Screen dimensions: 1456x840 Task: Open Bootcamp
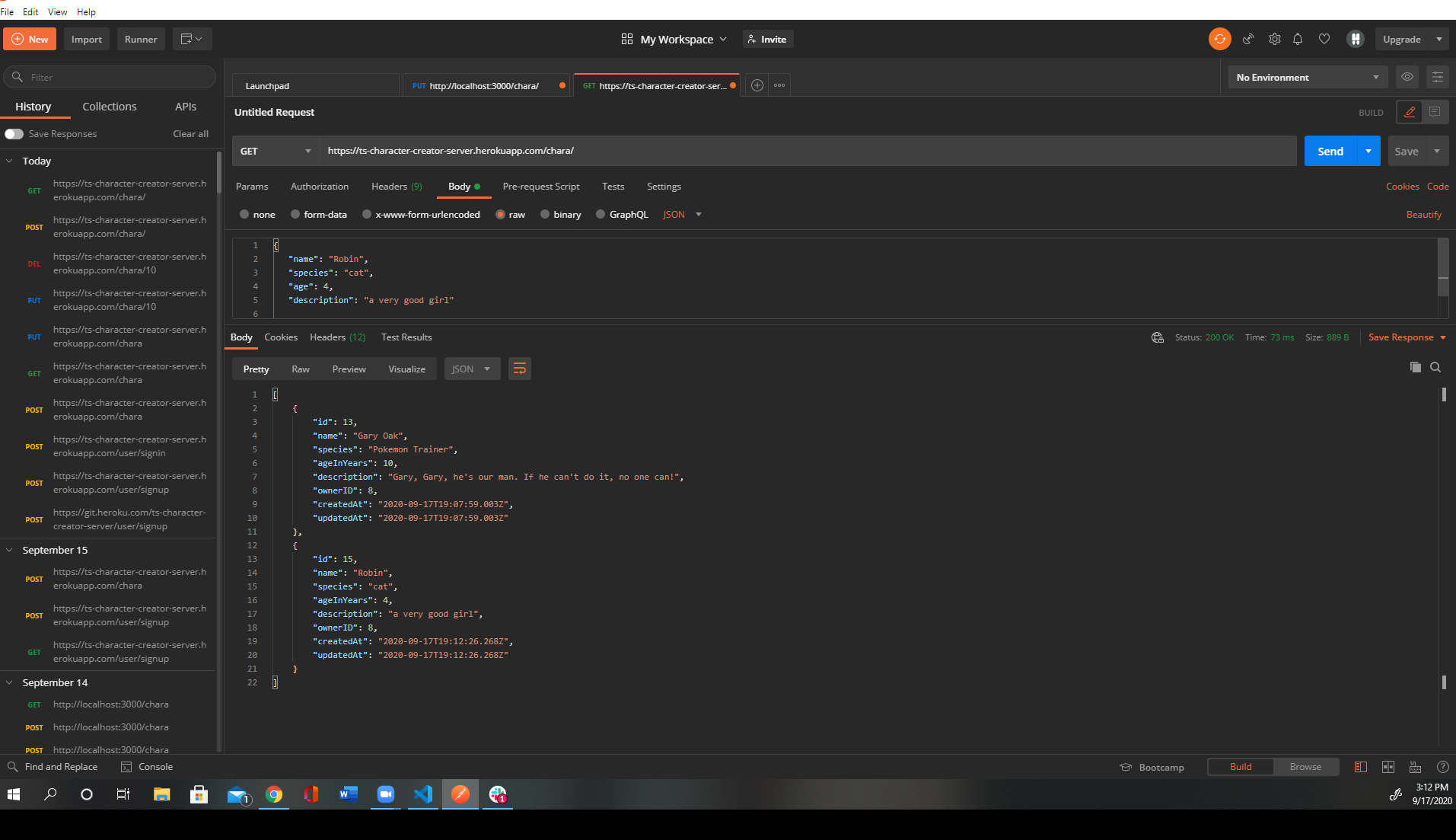click(x=1152, y=767)
